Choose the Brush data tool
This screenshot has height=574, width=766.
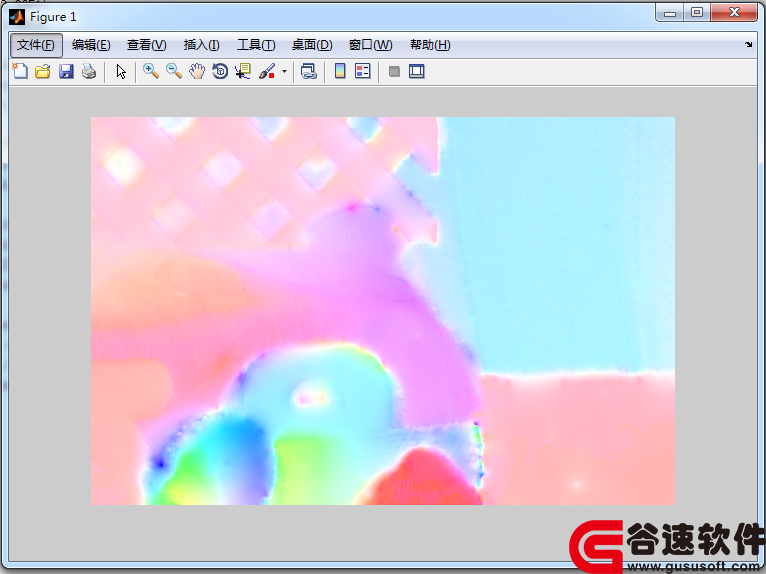267,71
